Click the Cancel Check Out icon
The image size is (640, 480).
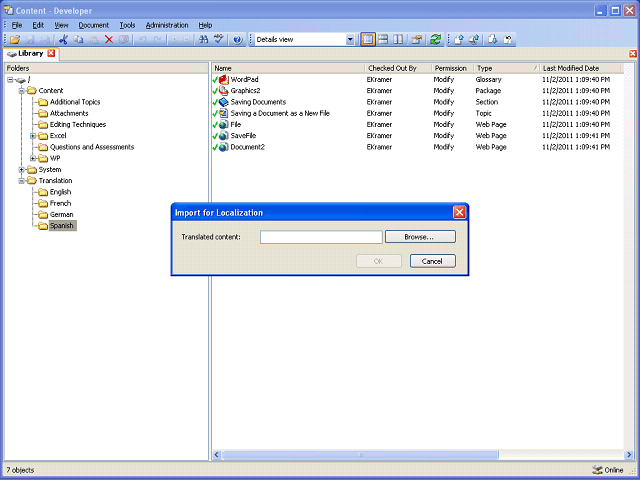508,39
